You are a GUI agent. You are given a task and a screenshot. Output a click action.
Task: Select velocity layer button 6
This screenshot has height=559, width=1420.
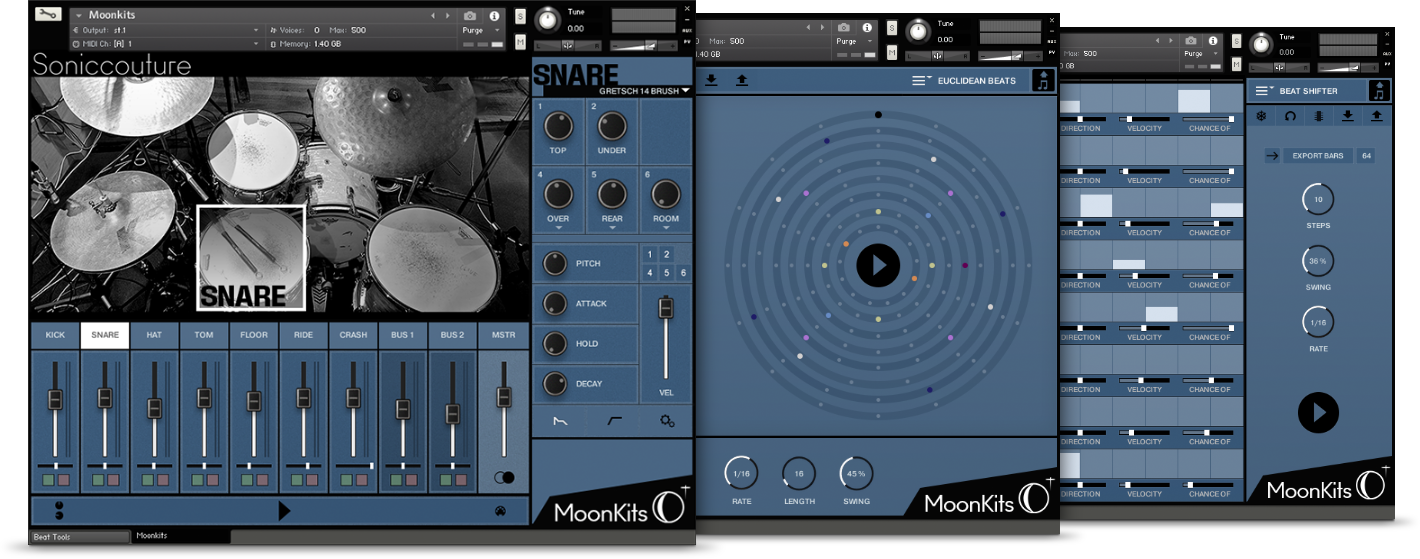[x=683, y=273]
